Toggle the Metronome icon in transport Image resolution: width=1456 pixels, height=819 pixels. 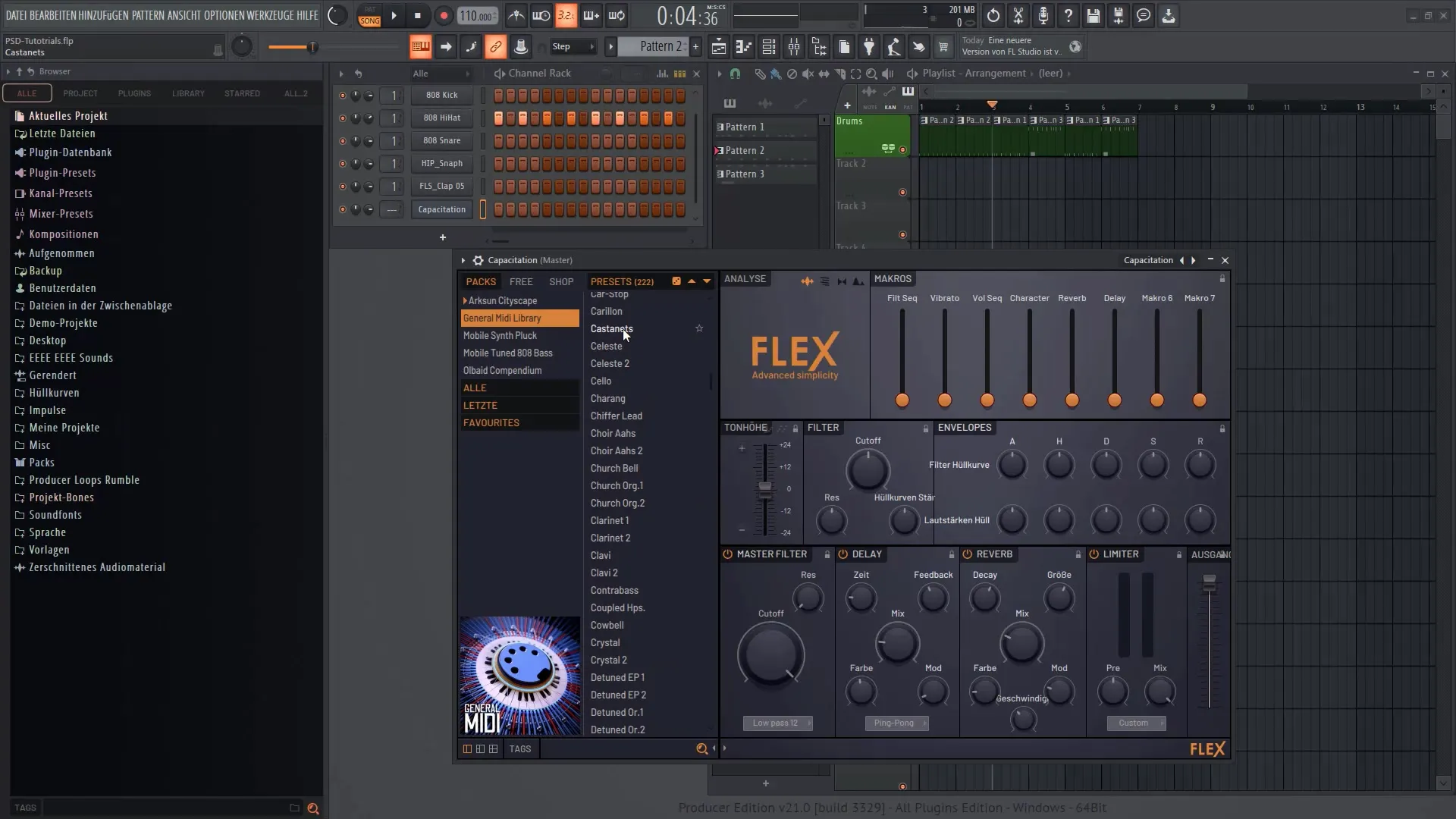point(517,15)
